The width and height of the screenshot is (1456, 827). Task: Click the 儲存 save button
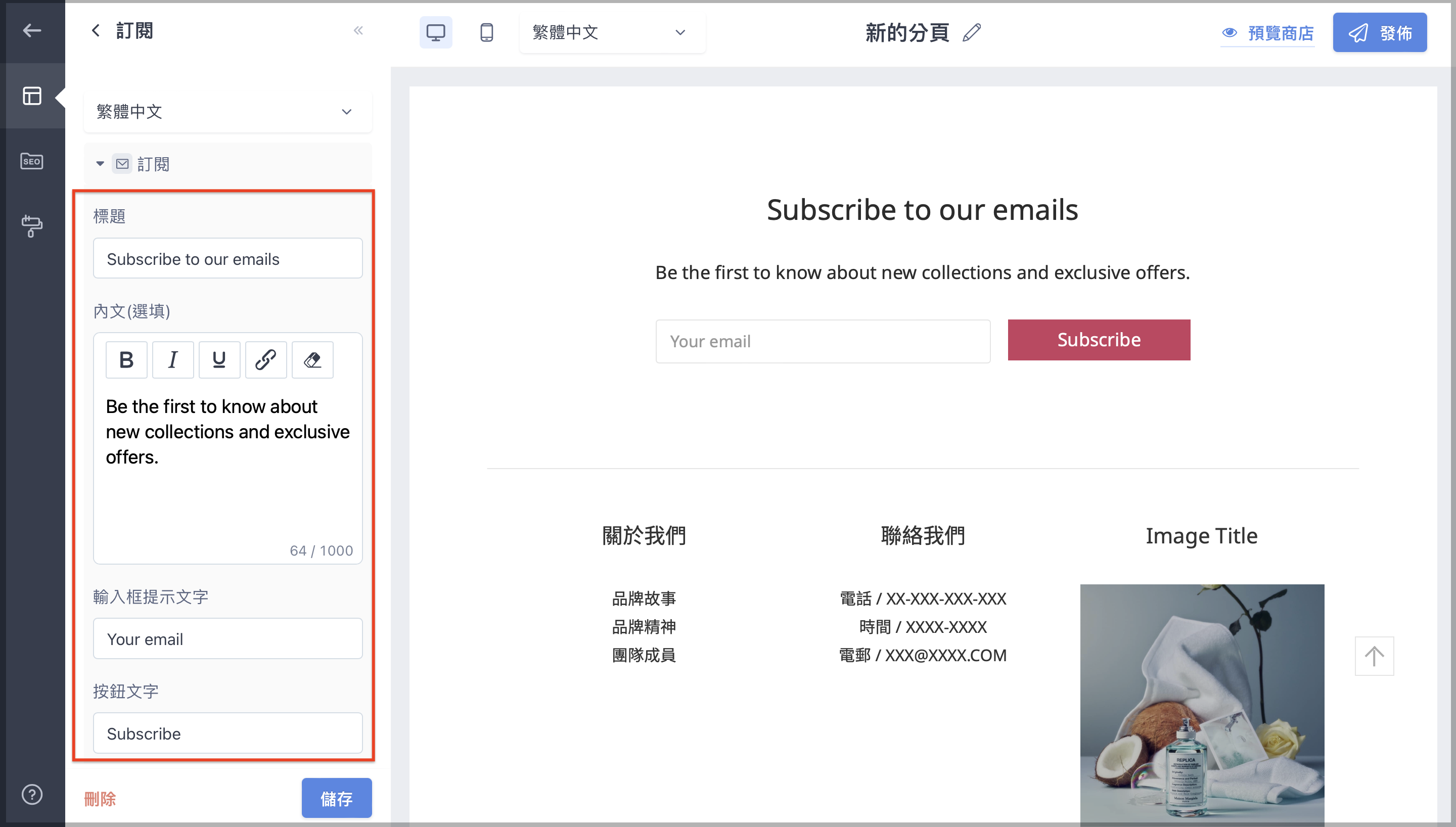[337, 798]
